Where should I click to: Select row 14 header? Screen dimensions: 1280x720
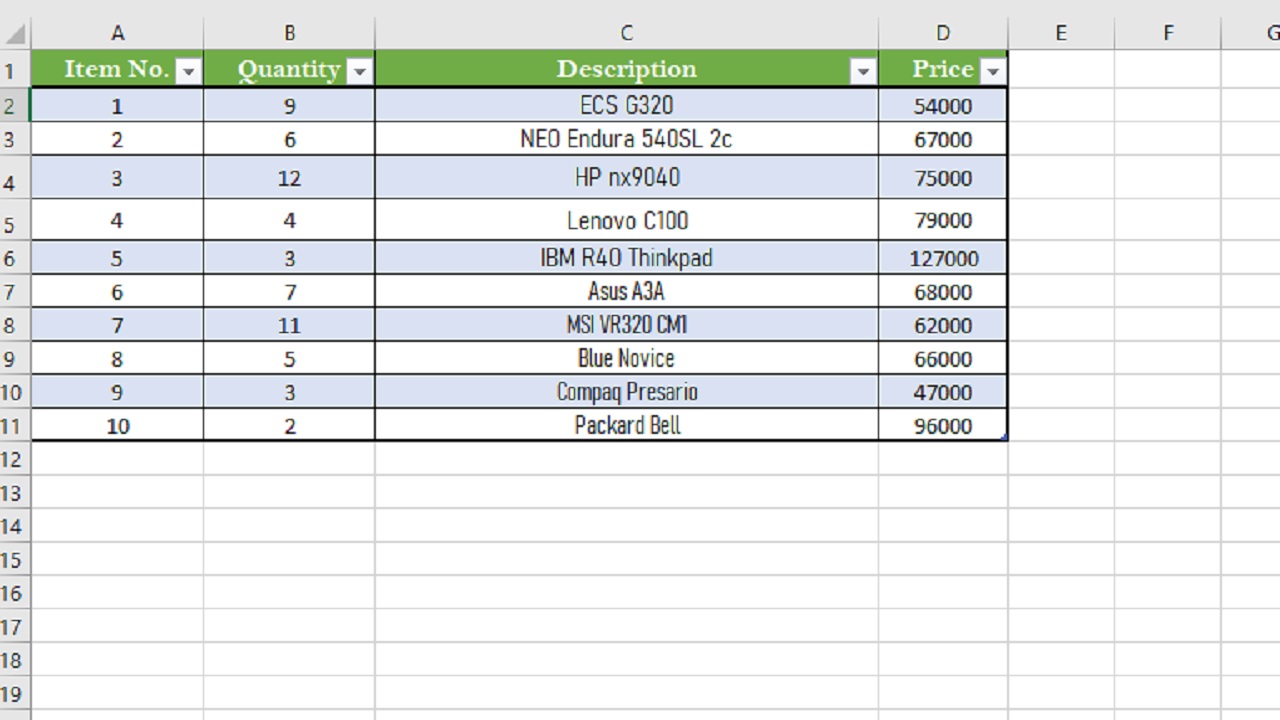click(15, 526)
